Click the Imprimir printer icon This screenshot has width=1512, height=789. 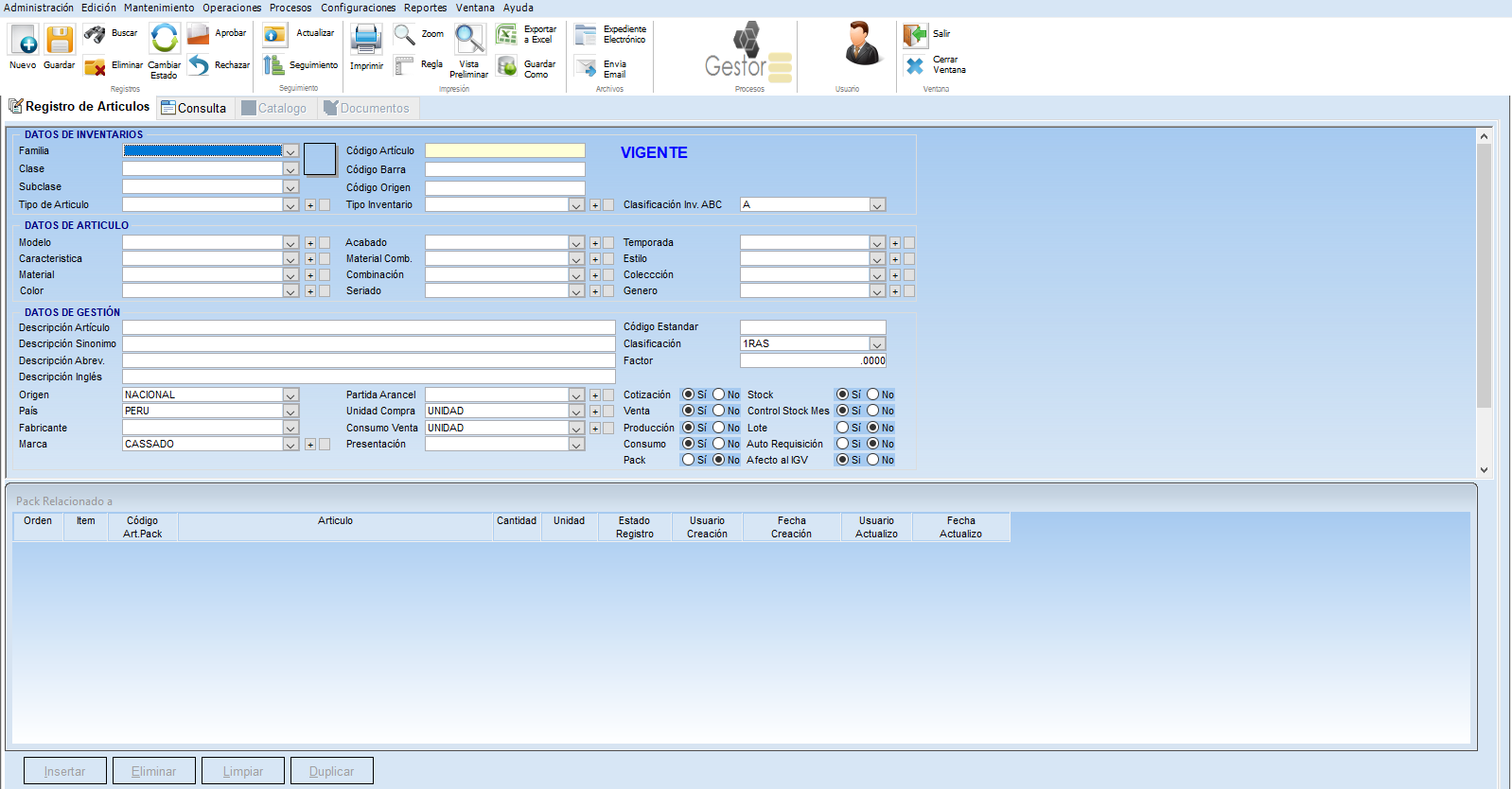click(366, 40)
